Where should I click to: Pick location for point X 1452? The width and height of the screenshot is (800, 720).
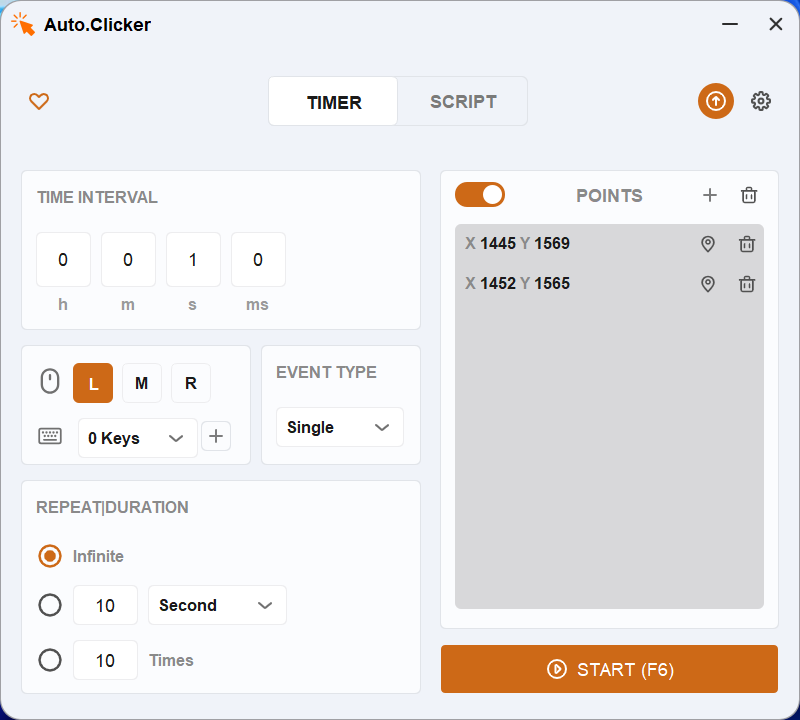tap(708, 284)
